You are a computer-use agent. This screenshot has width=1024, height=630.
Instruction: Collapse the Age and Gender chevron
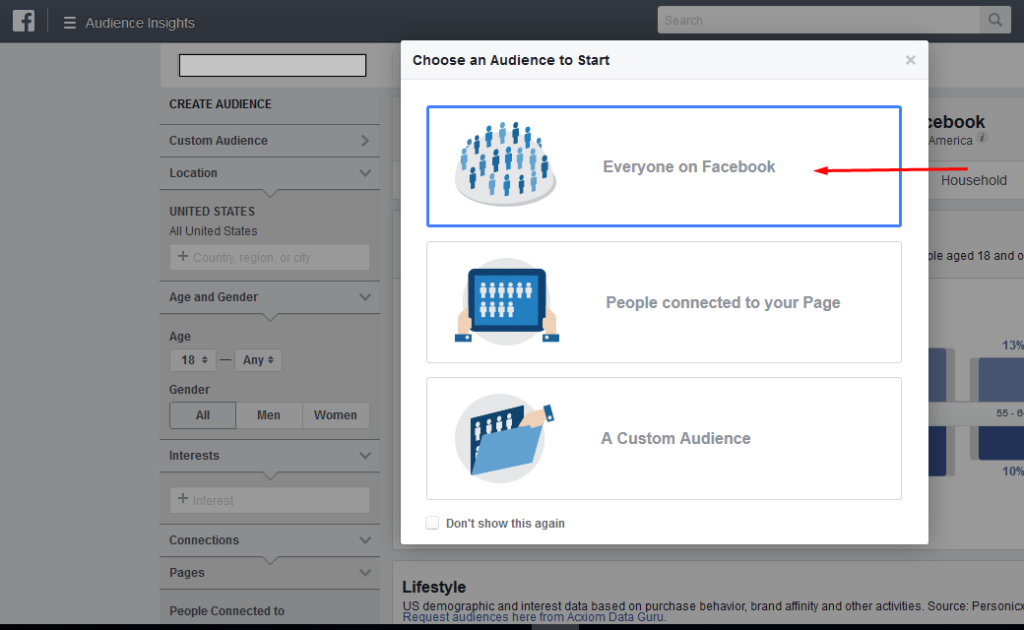click(365, 297)
